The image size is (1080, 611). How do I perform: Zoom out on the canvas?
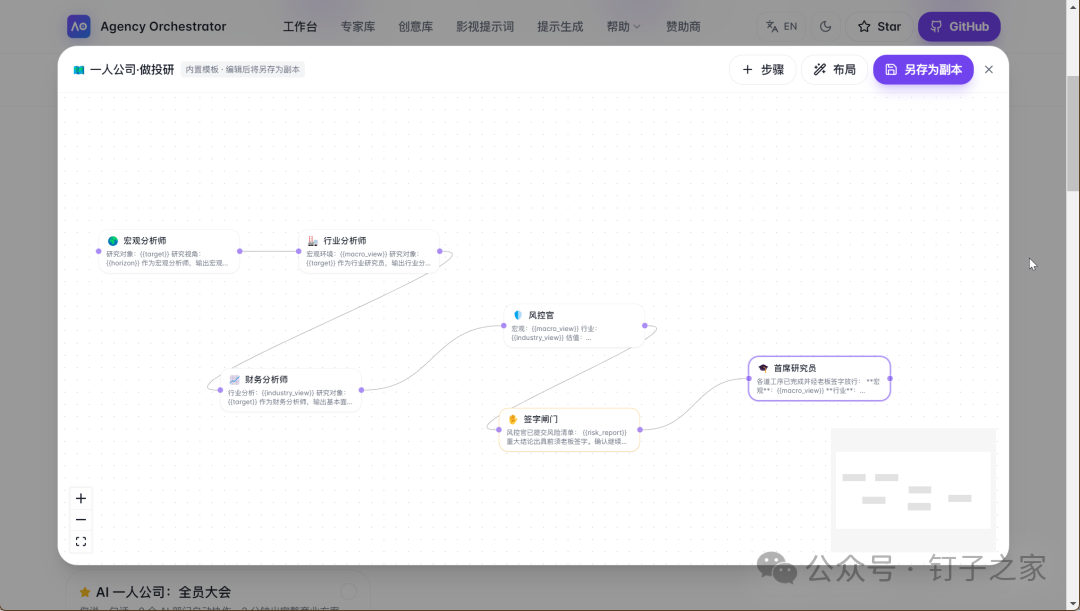pos(81,519)
